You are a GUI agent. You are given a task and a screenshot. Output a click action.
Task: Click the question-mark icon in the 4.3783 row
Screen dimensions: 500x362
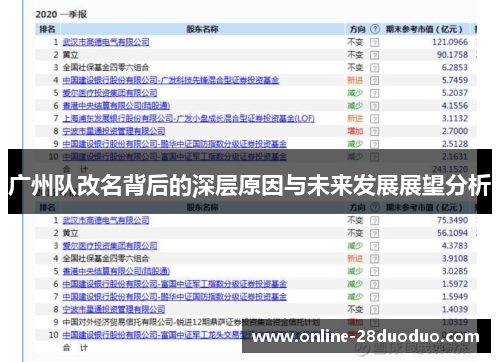point(375,246)
